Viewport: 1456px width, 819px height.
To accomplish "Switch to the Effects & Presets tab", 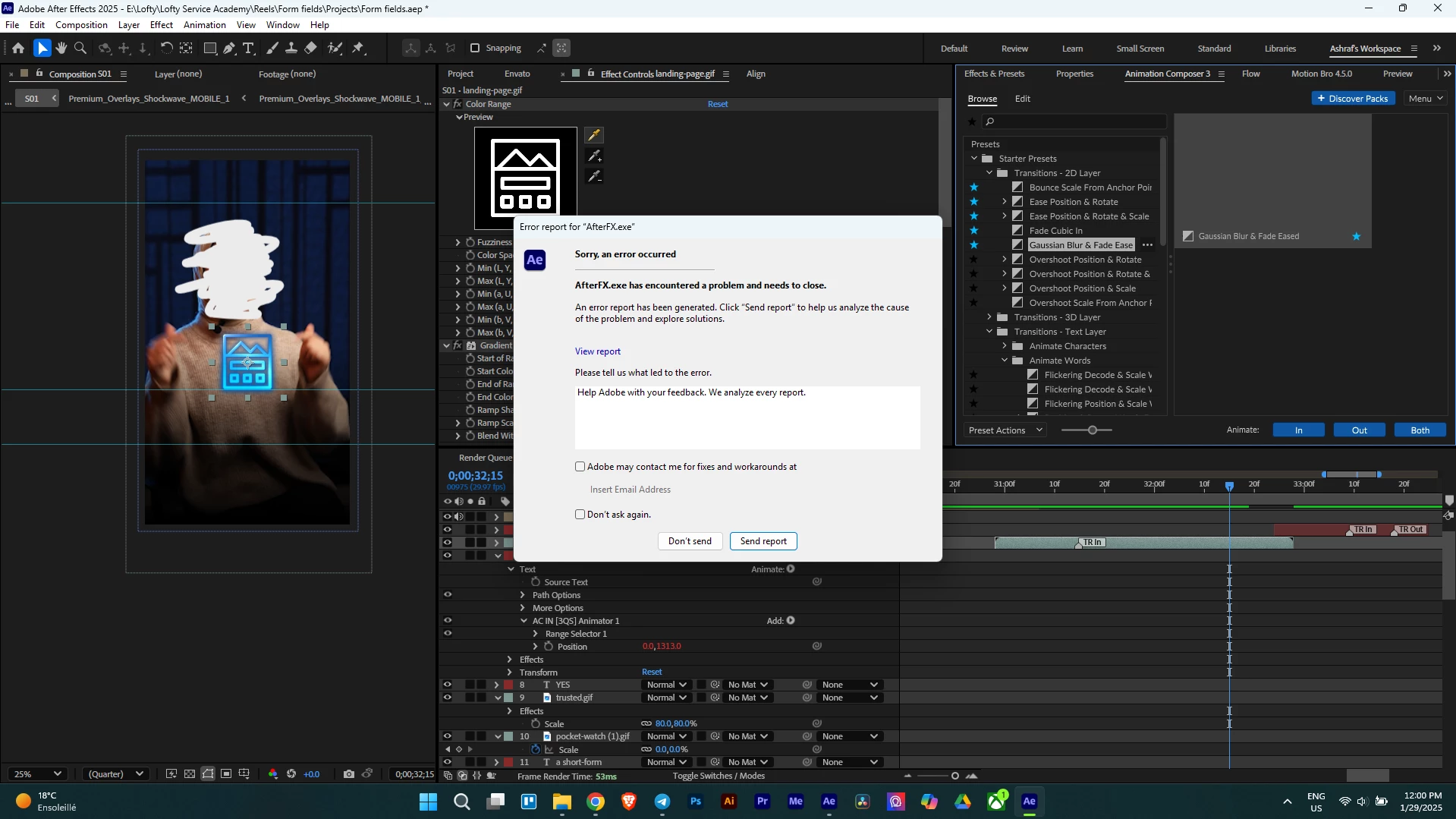I will [994, 74].
